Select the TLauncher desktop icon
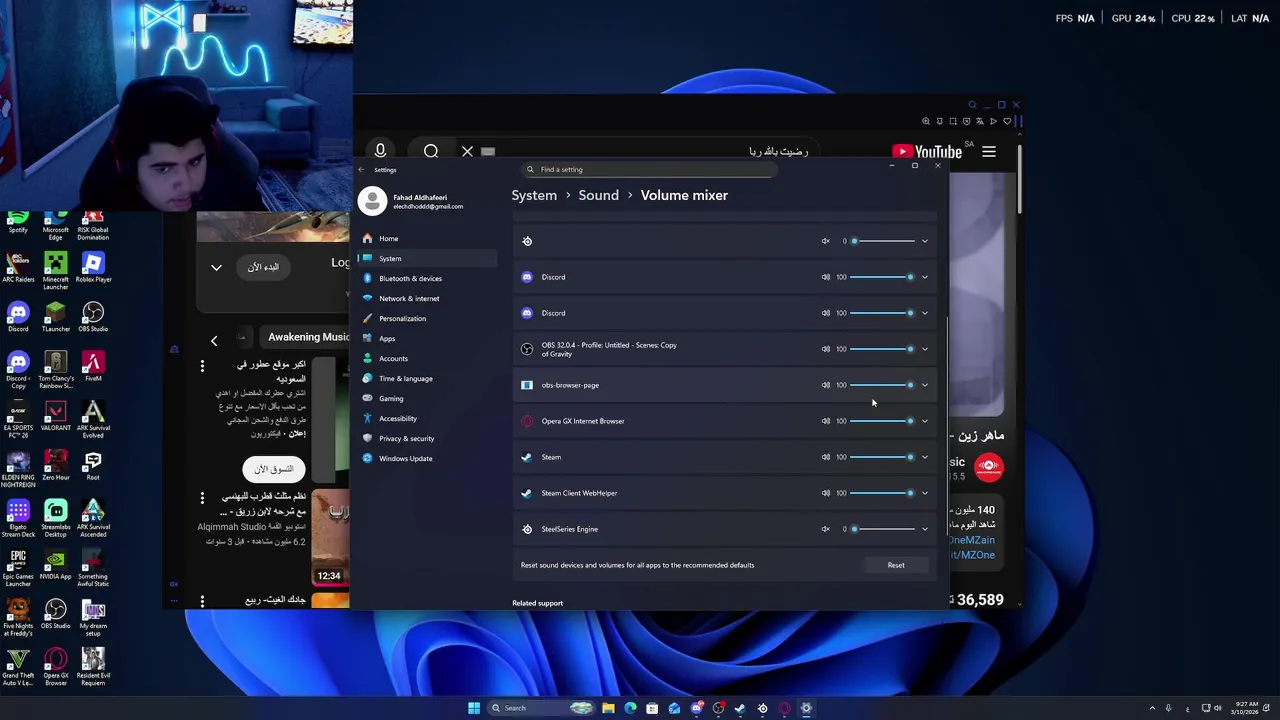The height and width of the screenshot is (720, 1280). (x=55, y=317)
